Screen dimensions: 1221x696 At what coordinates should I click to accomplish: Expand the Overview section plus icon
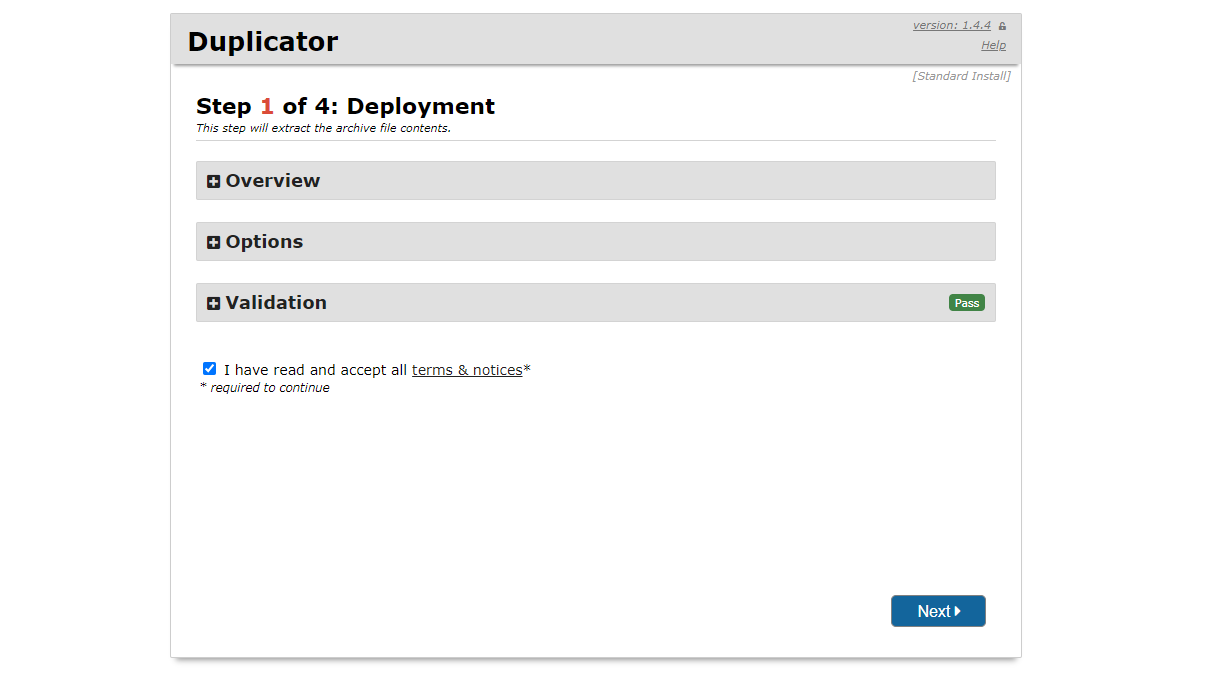click(x=213, y=182)
